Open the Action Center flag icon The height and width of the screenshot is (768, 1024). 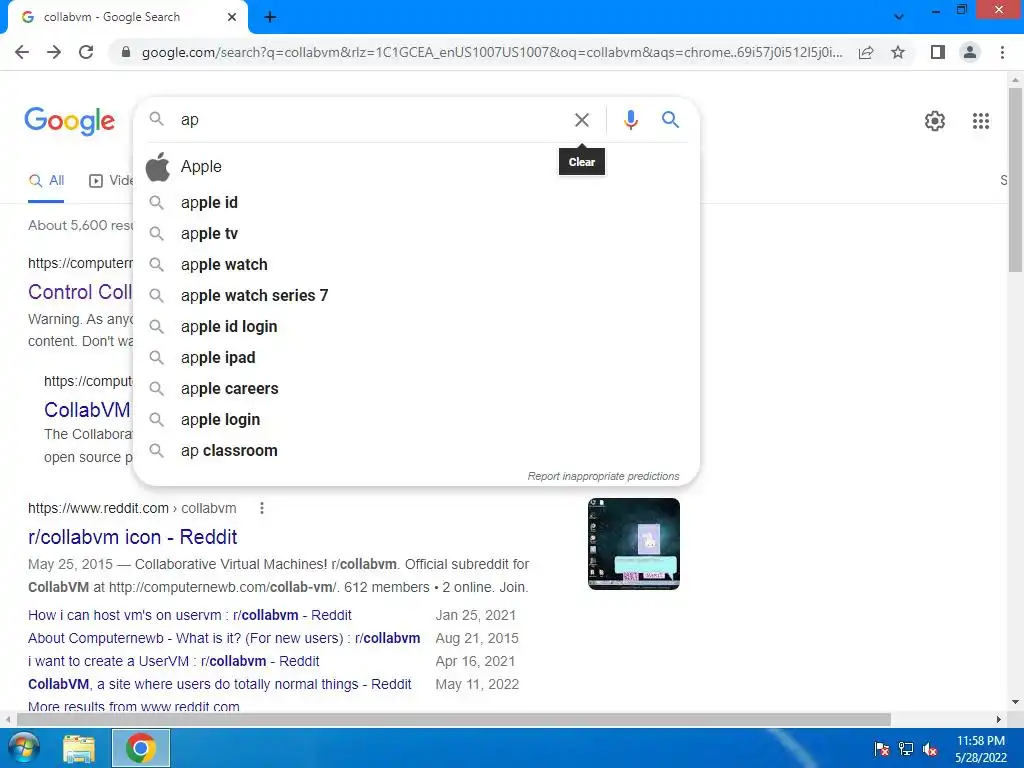coord(882,749)
